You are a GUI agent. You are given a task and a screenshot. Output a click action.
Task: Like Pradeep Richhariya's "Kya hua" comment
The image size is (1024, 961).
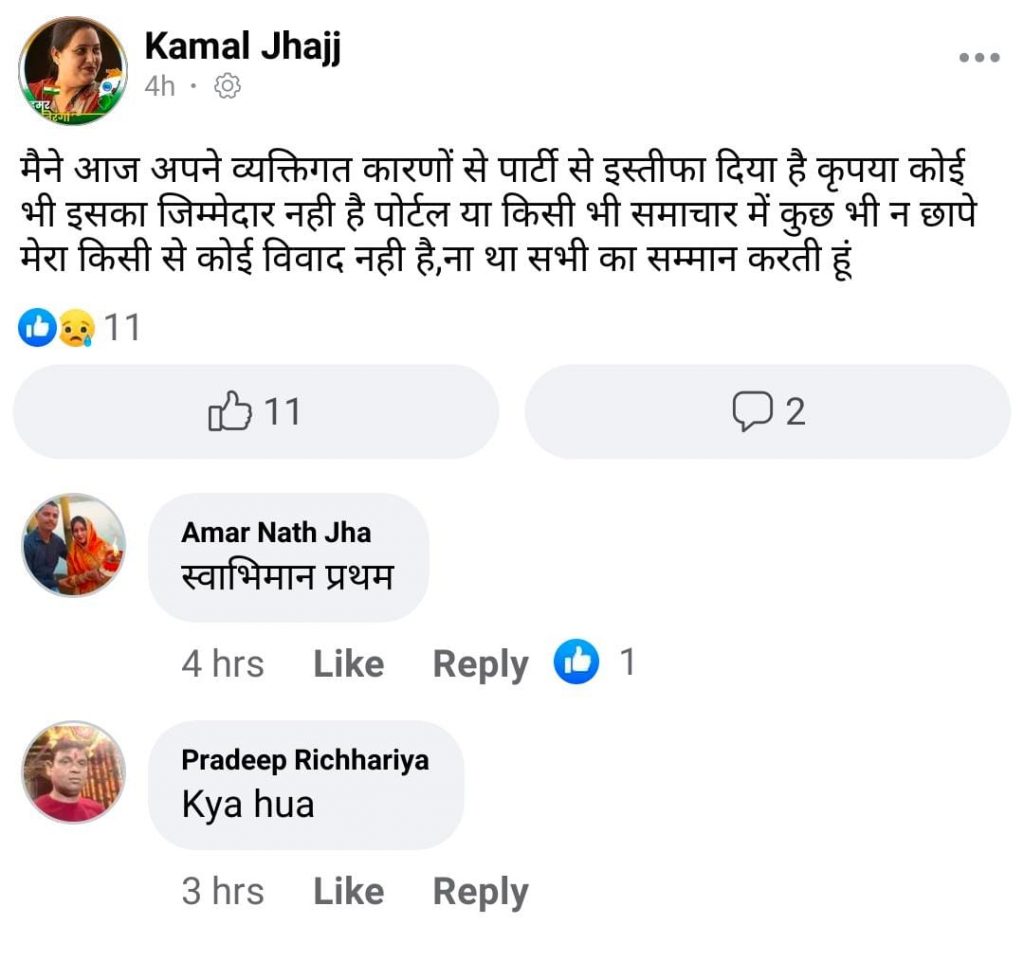pyautogui.click(x=348, y=892)
